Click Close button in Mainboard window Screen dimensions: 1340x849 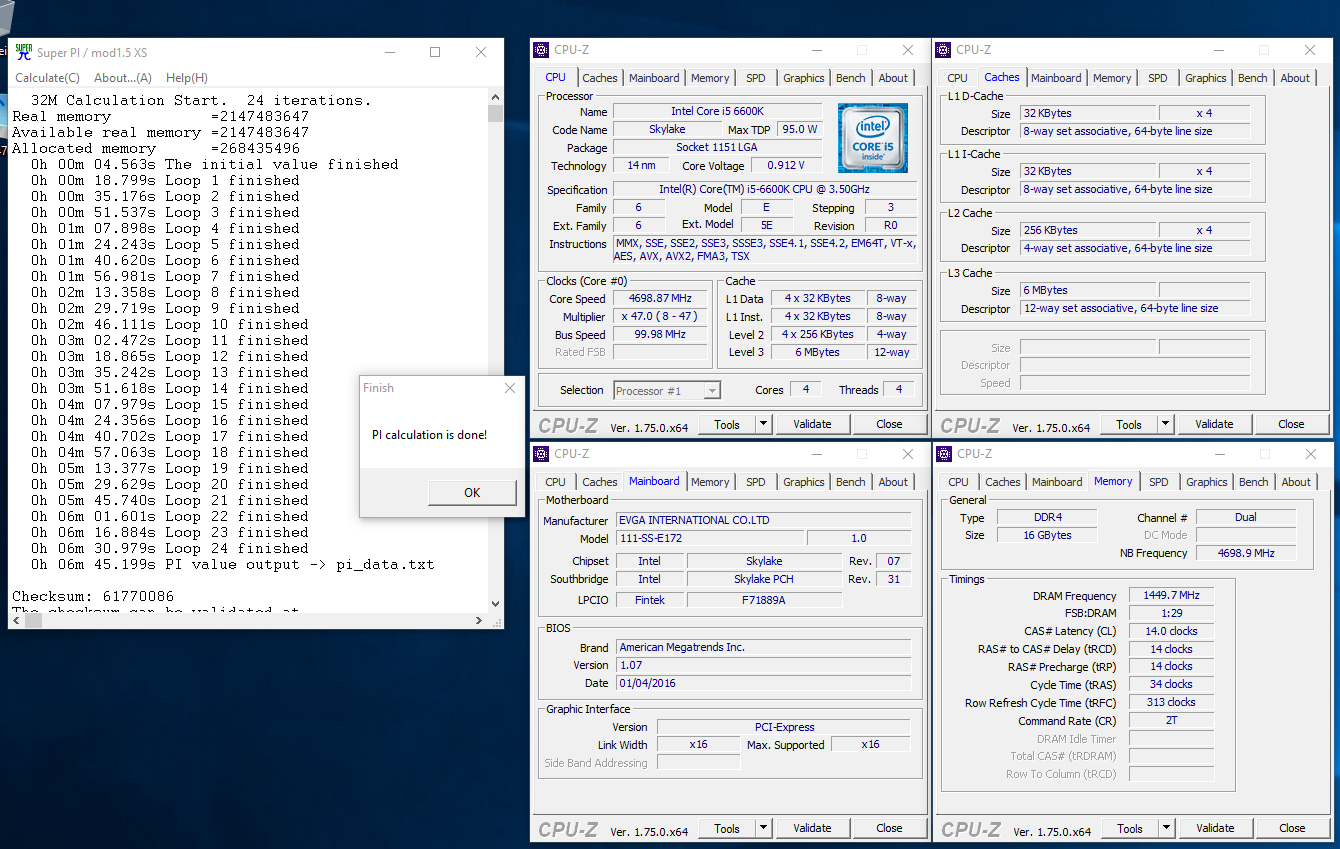pos(889,828)
